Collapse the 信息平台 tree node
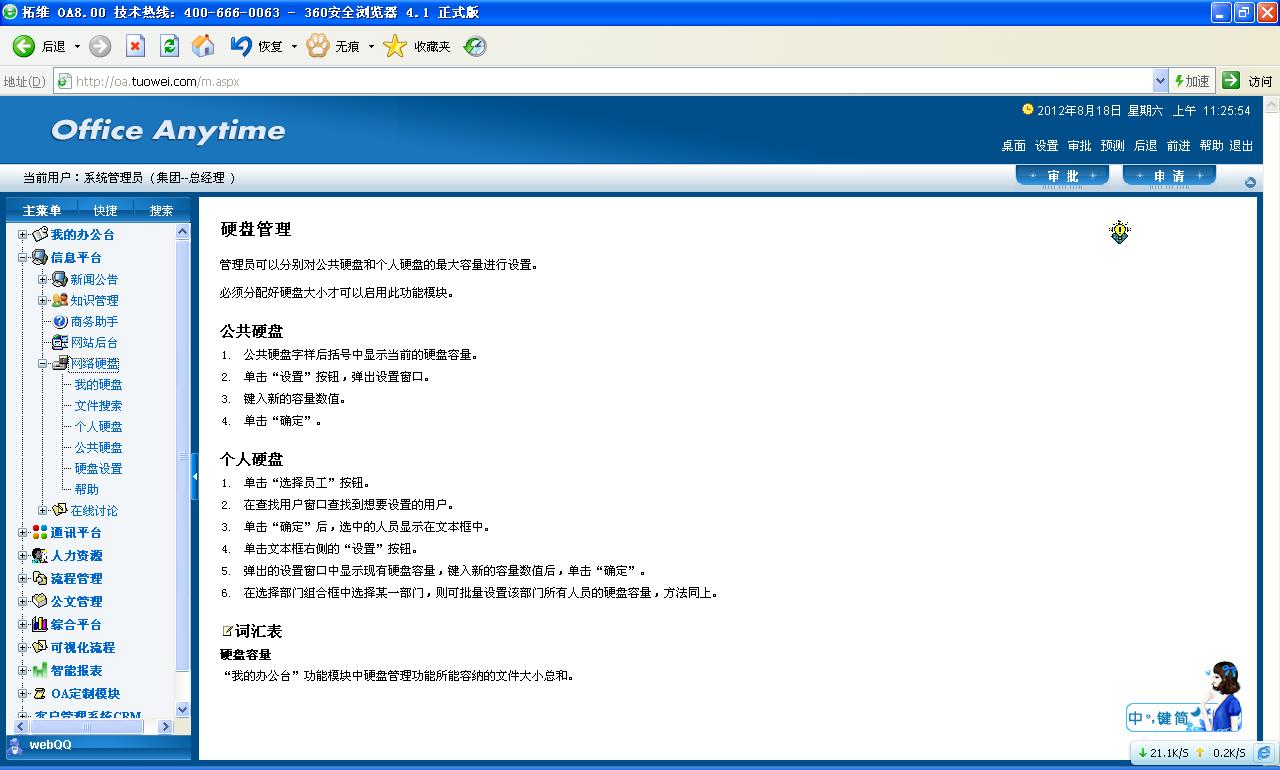1280x770 pixels. click(x=23, y=258)
